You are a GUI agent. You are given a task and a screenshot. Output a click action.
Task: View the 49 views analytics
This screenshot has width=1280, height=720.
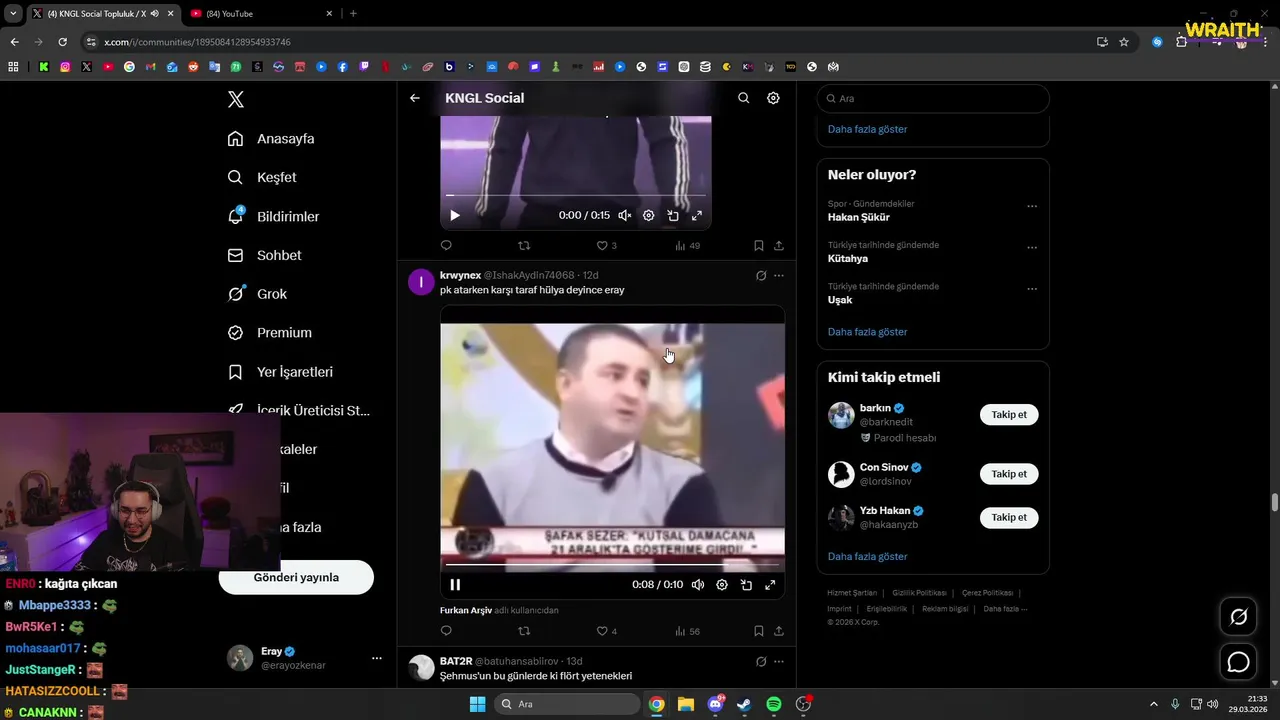(x=687, y=245)
